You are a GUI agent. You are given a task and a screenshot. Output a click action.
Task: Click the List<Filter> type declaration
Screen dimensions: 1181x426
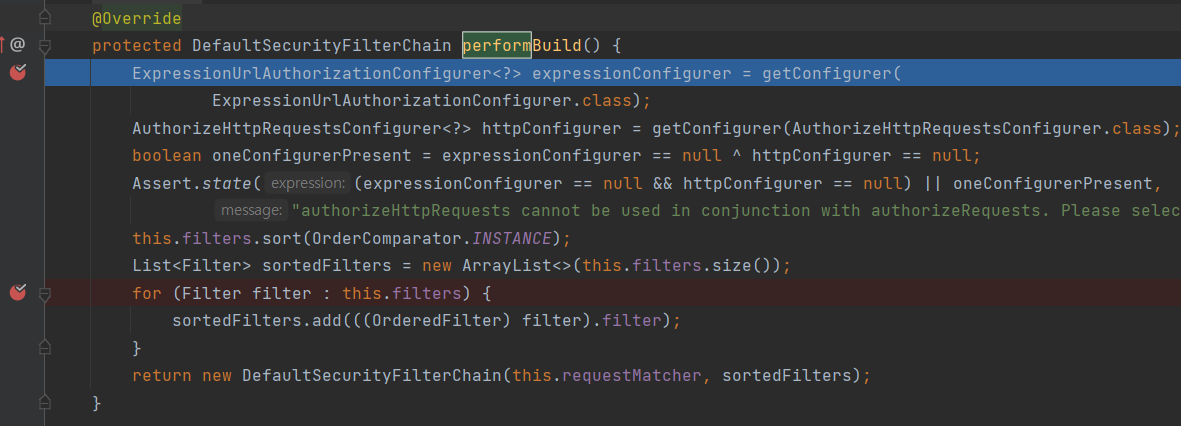click(192, 265)
